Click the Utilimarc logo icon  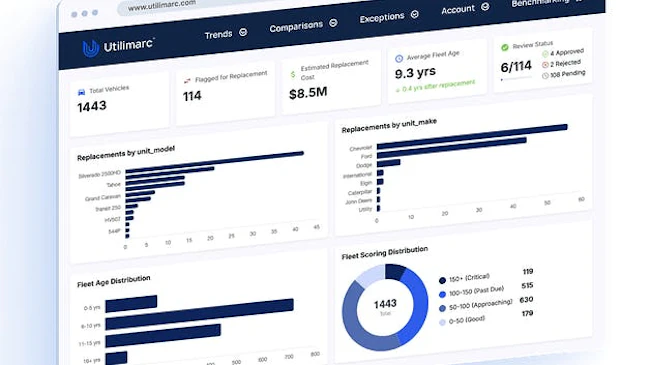90,49
